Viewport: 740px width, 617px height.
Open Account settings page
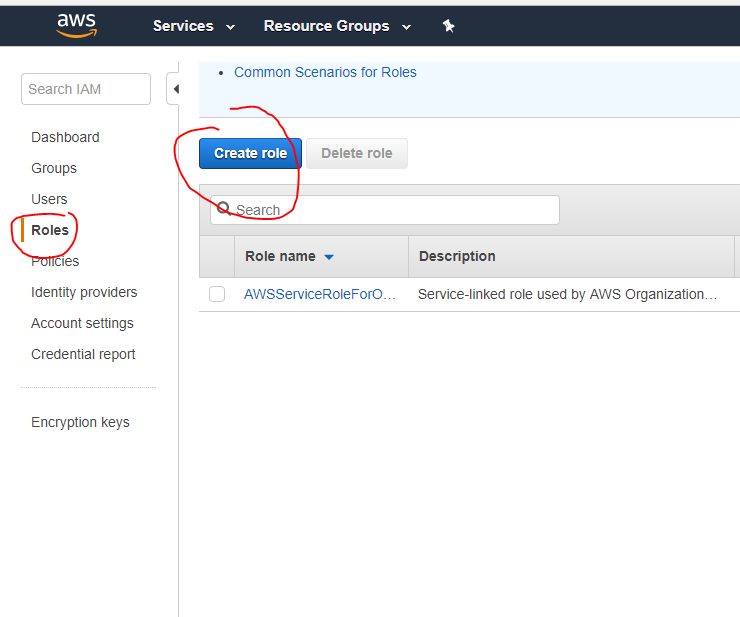click(x=82, y=323)
